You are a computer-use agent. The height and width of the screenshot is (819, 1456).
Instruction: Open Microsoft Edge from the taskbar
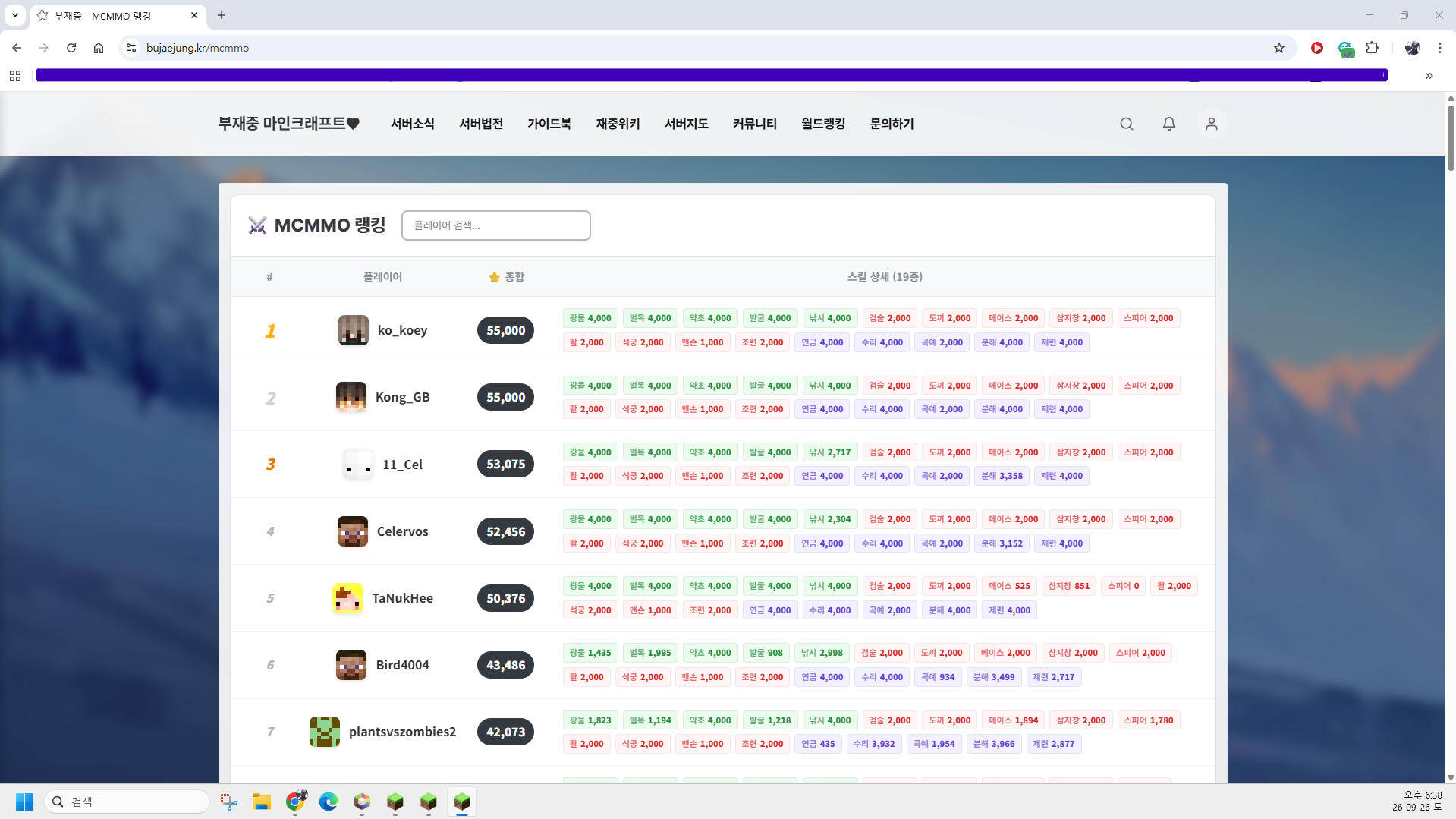coord(329,802)
